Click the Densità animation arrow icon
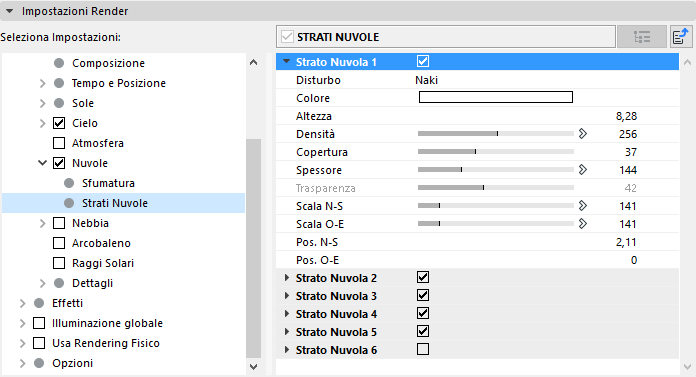This screenshot has height=377, width=696. point(583,134)
